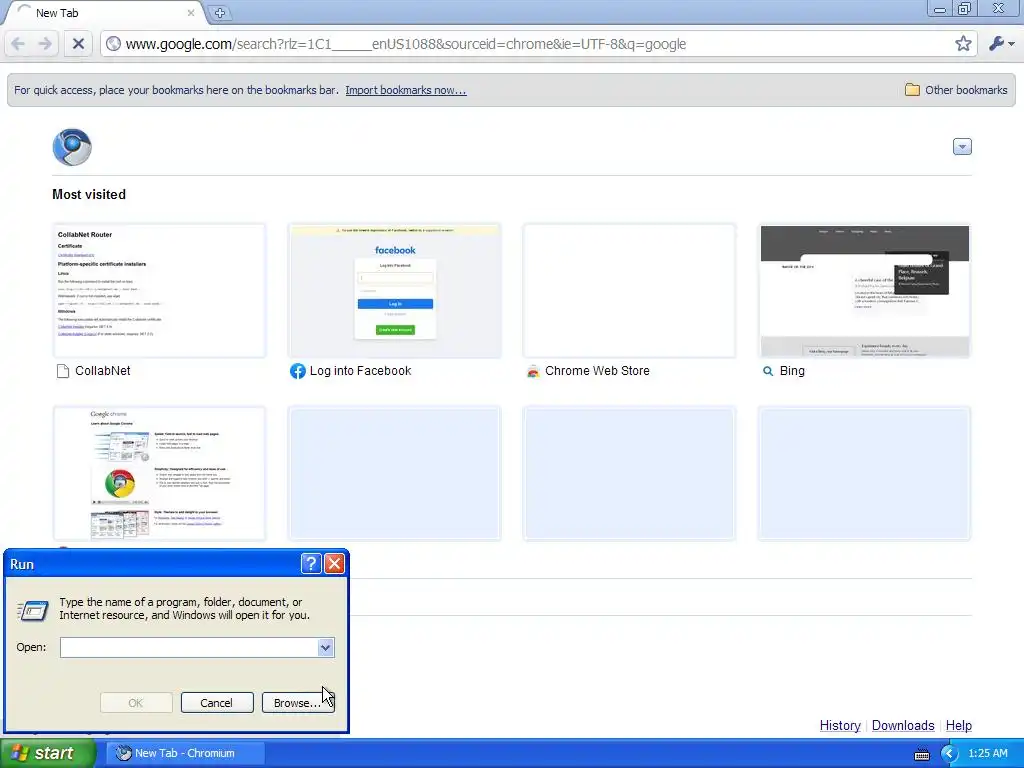Bookmark this page with the star icon

click(963, 44)
